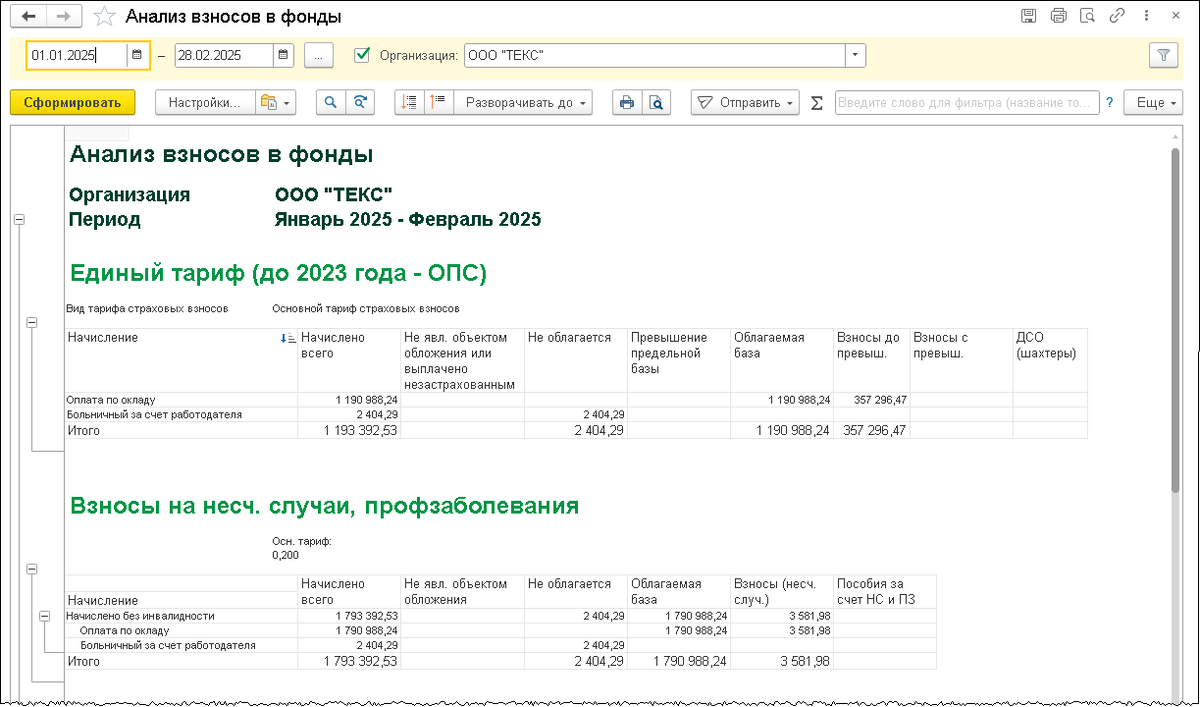Screen dimensions: 1200x707
Task: Click the funnel filter icon at top right
Action: [1163, 56]
